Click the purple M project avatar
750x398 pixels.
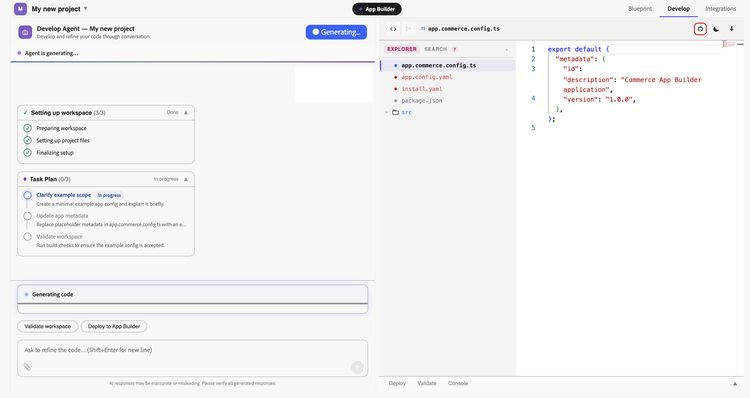(20, 9)
